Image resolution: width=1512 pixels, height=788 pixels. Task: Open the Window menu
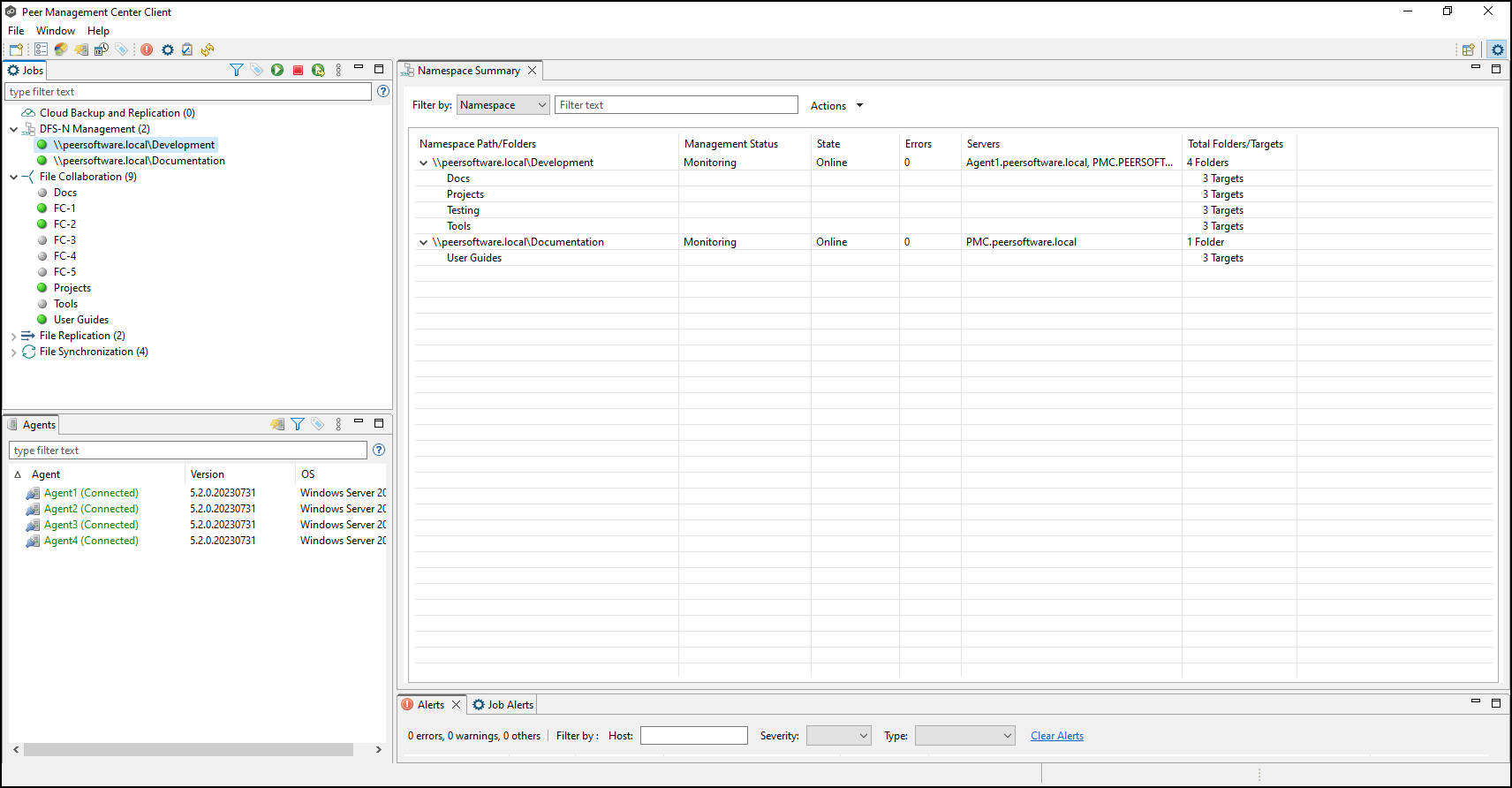pyautogui.click(x=55, y=31)
